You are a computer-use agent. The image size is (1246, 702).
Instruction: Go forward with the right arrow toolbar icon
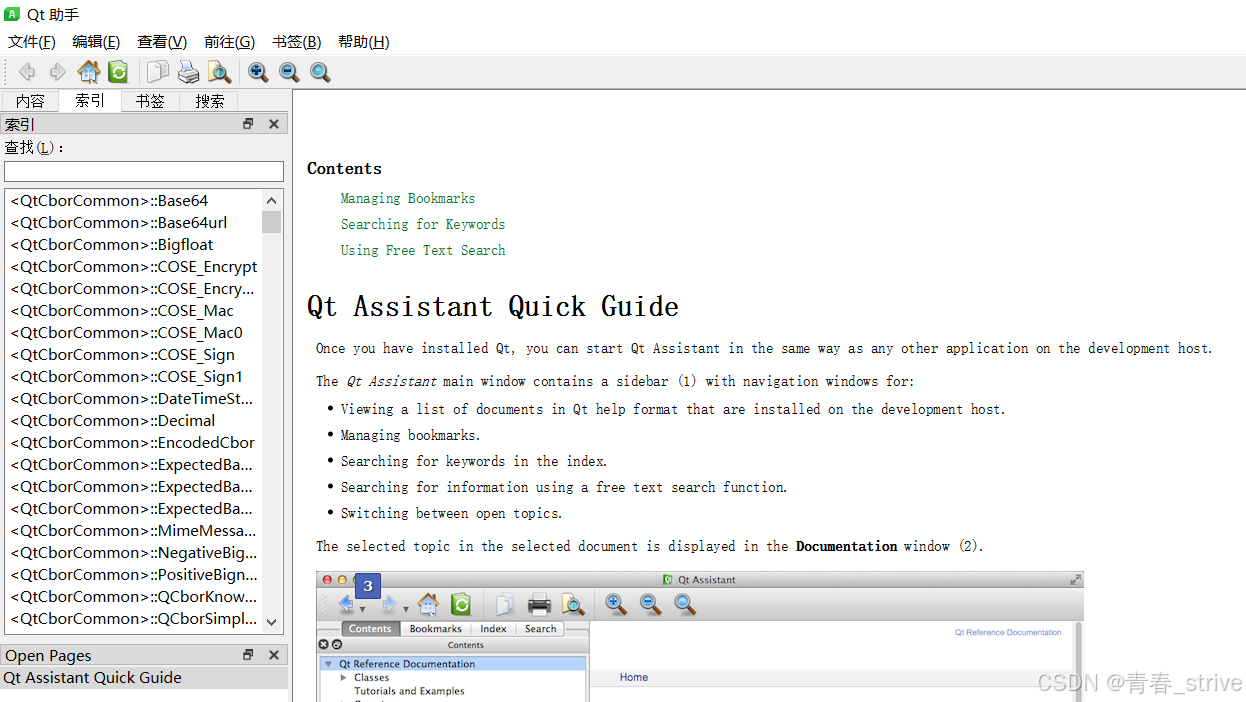(x=58, y=72)
